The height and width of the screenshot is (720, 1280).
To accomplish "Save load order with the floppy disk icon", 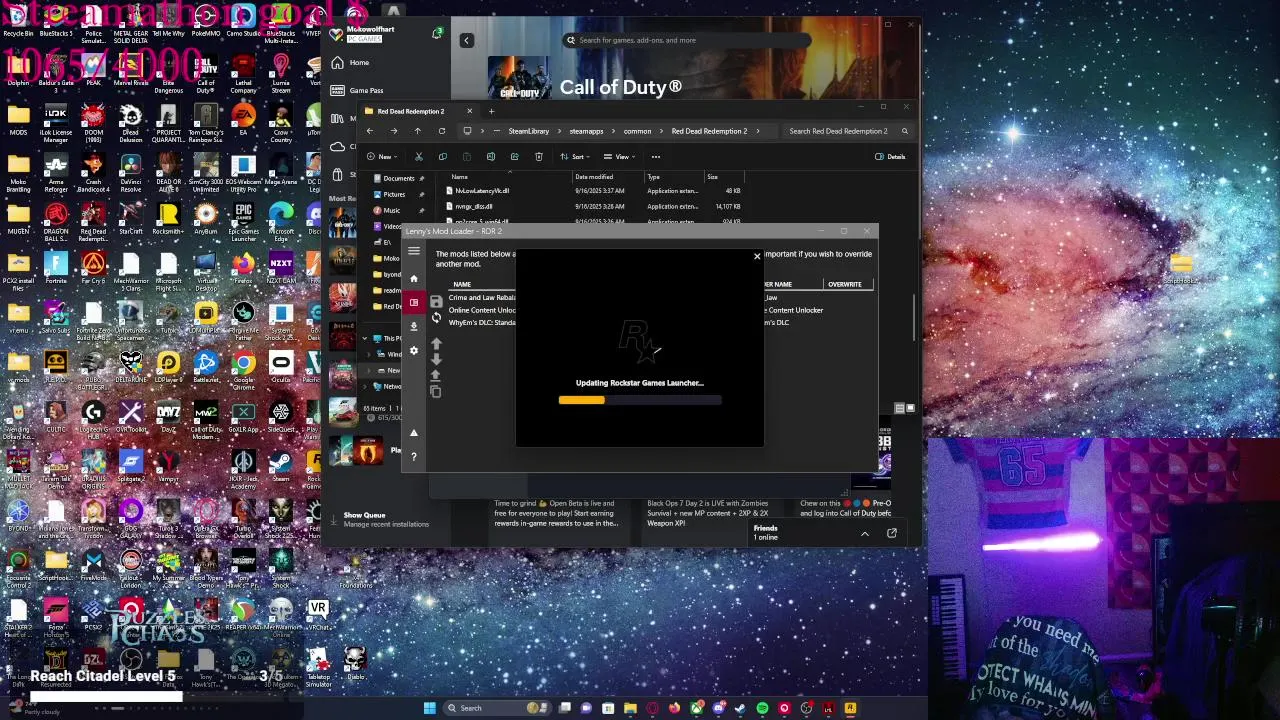I will (436, 301).
